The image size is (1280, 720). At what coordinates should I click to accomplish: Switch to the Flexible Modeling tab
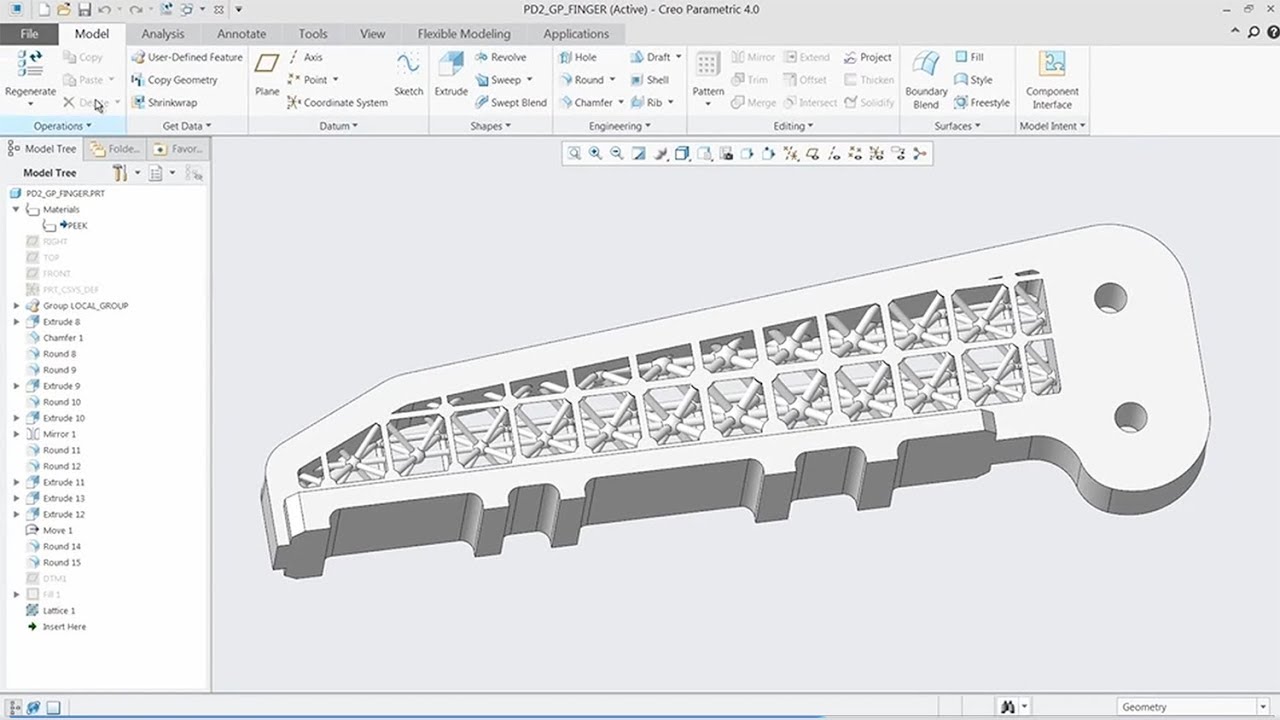tap(464, 33)
